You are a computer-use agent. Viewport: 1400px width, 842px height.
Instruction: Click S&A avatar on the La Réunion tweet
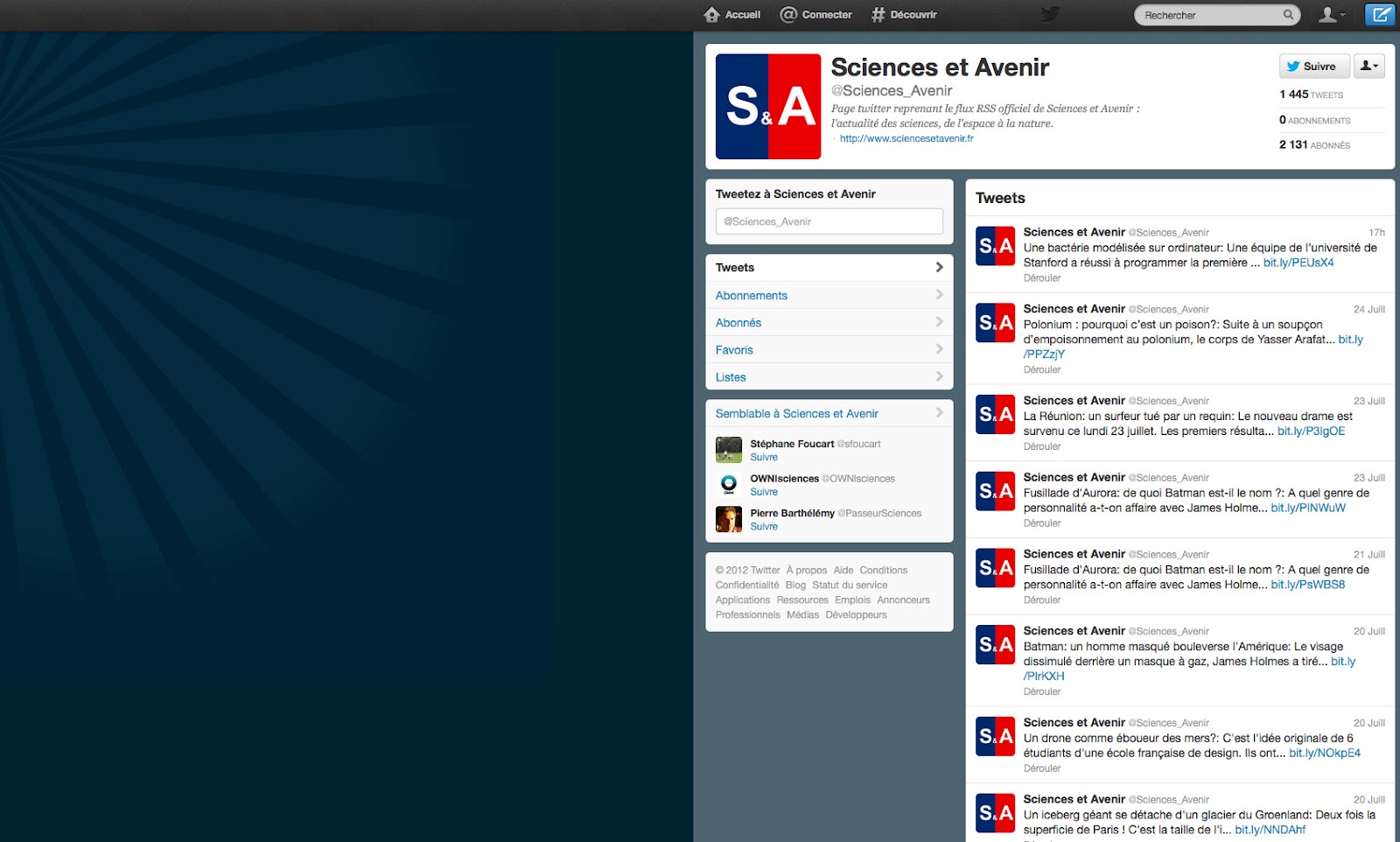click(996, 415)
